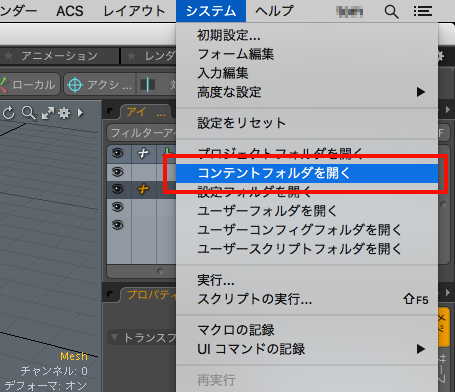Expand UI コマンドの記録 submenu
455x392 pixels.
[307, 349]
